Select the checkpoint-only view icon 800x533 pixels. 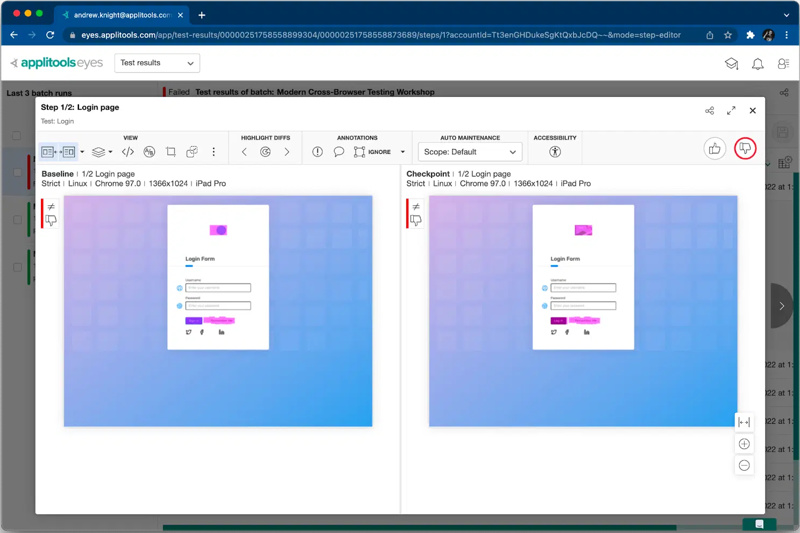pos(69,152)
